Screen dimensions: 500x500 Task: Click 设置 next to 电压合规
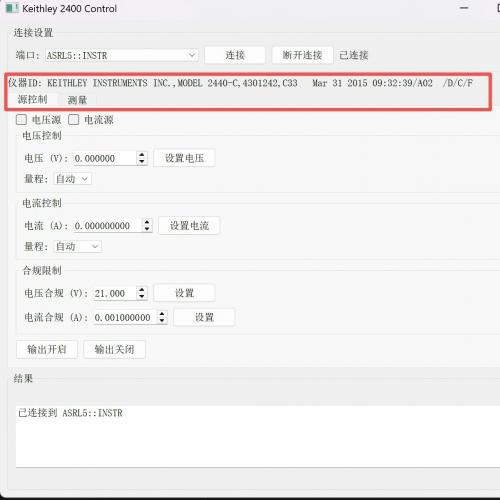[184, 293]
